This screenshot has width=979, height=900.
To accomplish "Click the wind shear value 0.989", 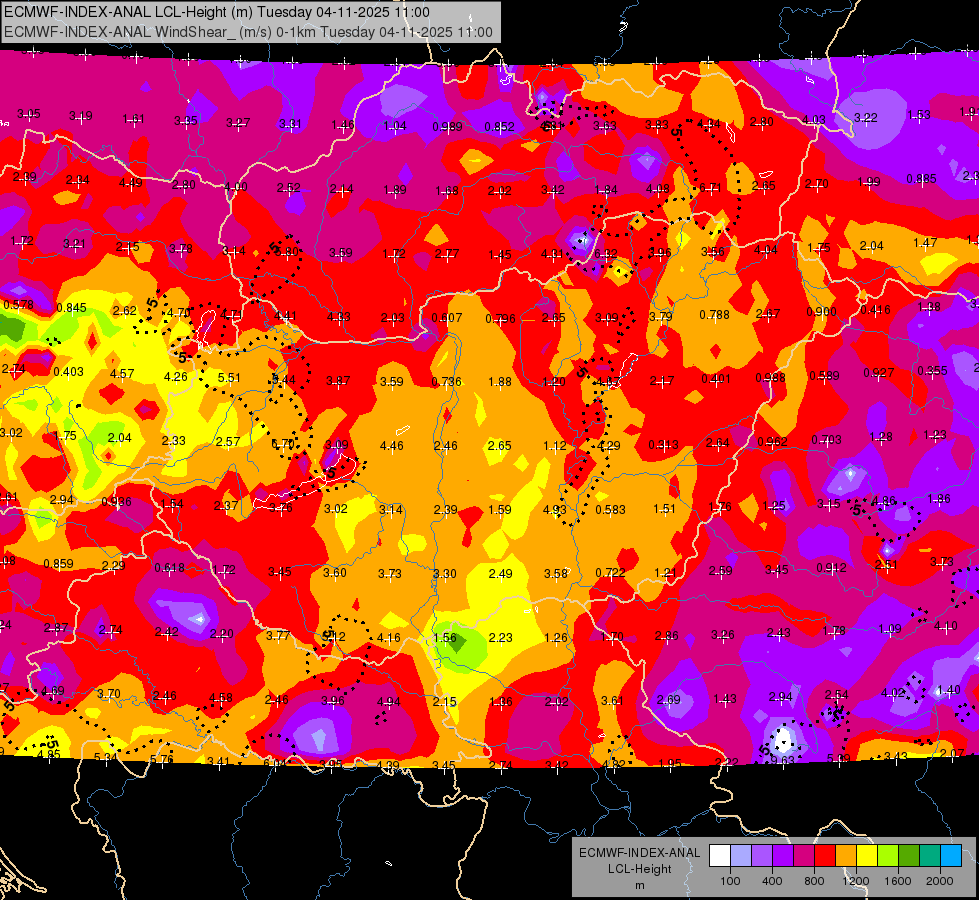I will 447,127.
